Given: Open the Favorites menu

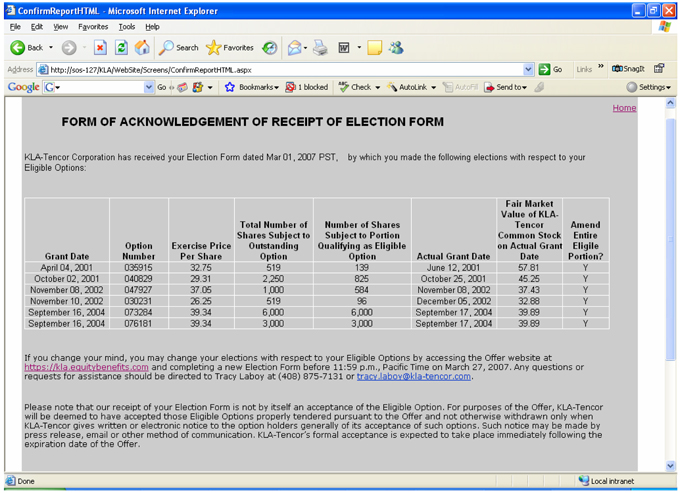Looking at the screenshot, I should tap(93, 27).
